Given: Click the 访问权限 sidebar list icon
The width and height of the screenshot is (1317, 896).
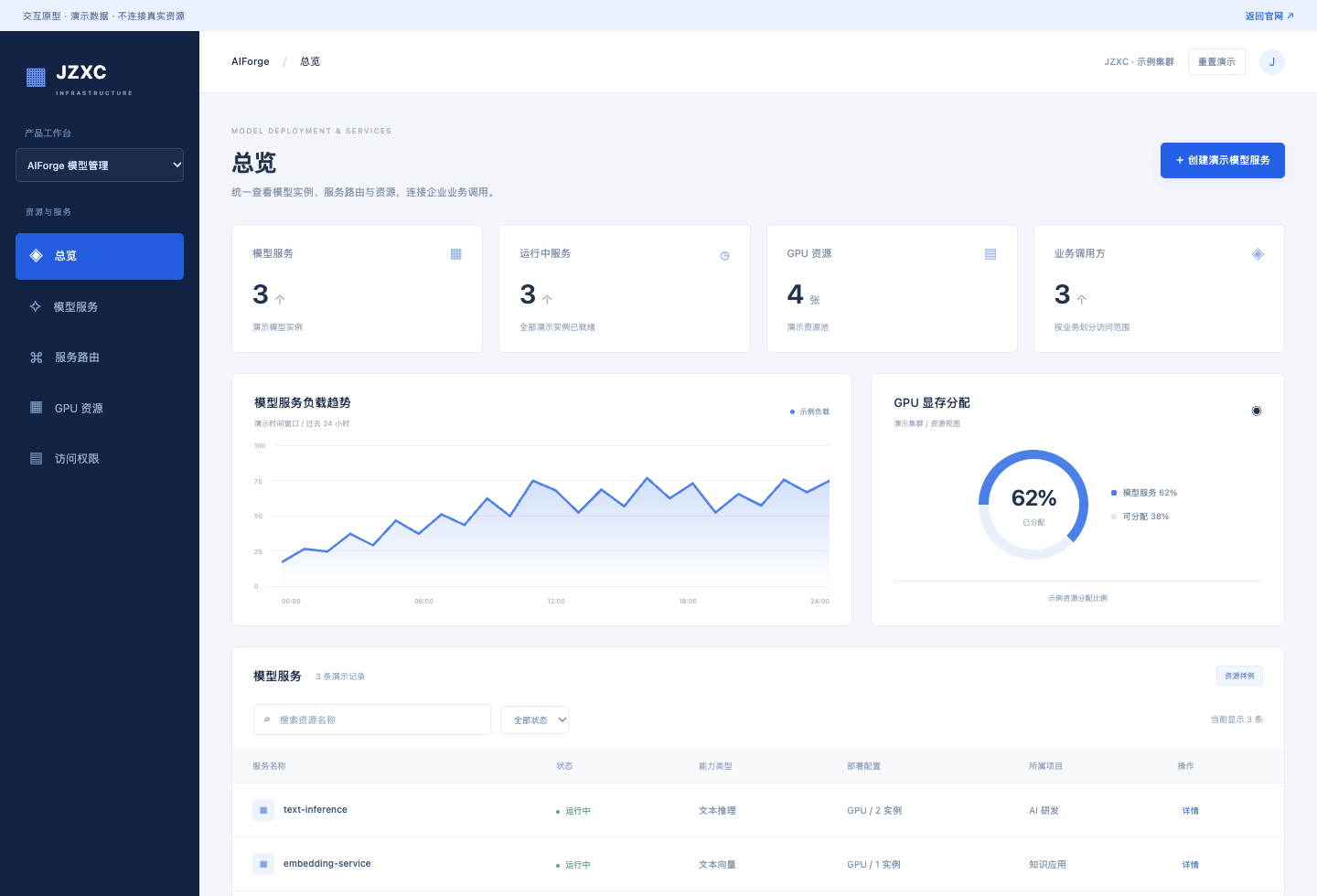Looking at the screenshot, I should click(x=37, y=459).
